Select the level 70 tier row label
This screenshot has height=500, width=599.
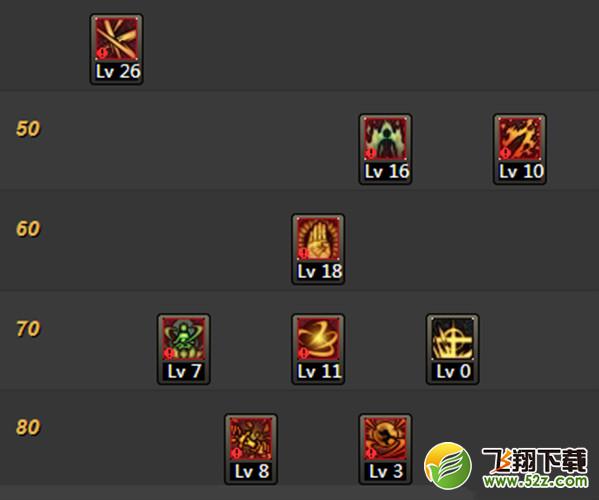(x=28, y=329)
